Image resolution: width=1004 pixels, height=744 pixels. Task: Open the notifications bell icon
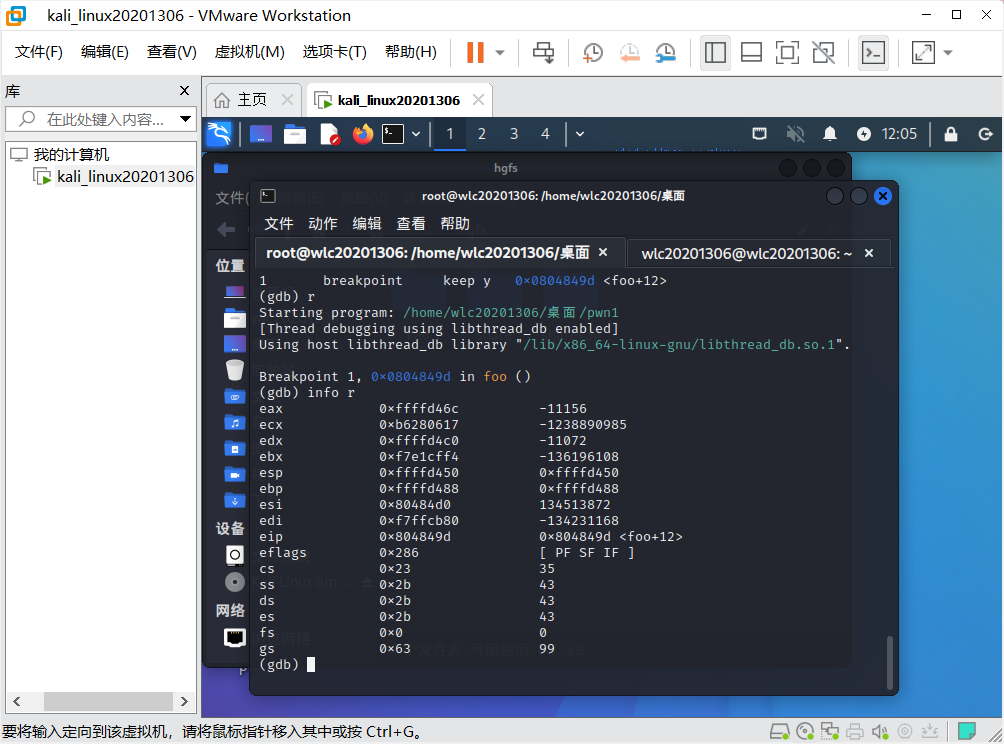pyautogui.click(x=830, y=134)
